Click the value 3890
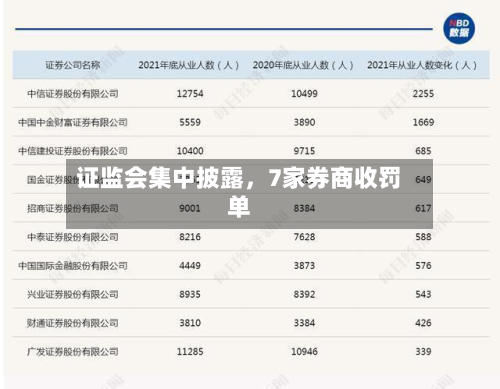Viewport: 500px width, 389px height. point(304,122)
